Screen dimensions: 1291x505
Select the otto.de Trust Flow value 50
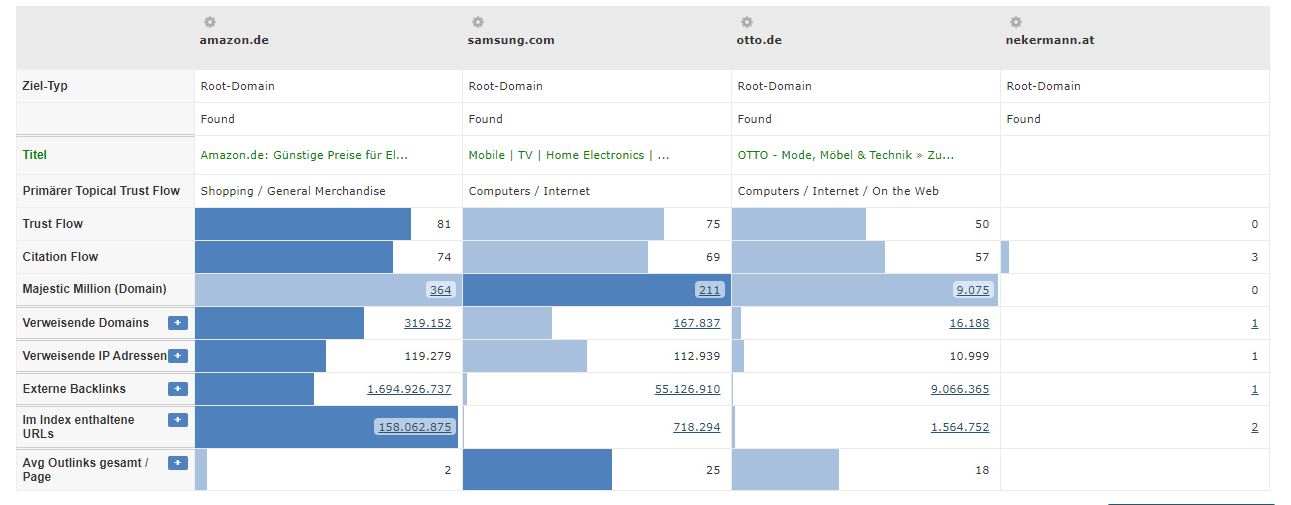point(982,224)
